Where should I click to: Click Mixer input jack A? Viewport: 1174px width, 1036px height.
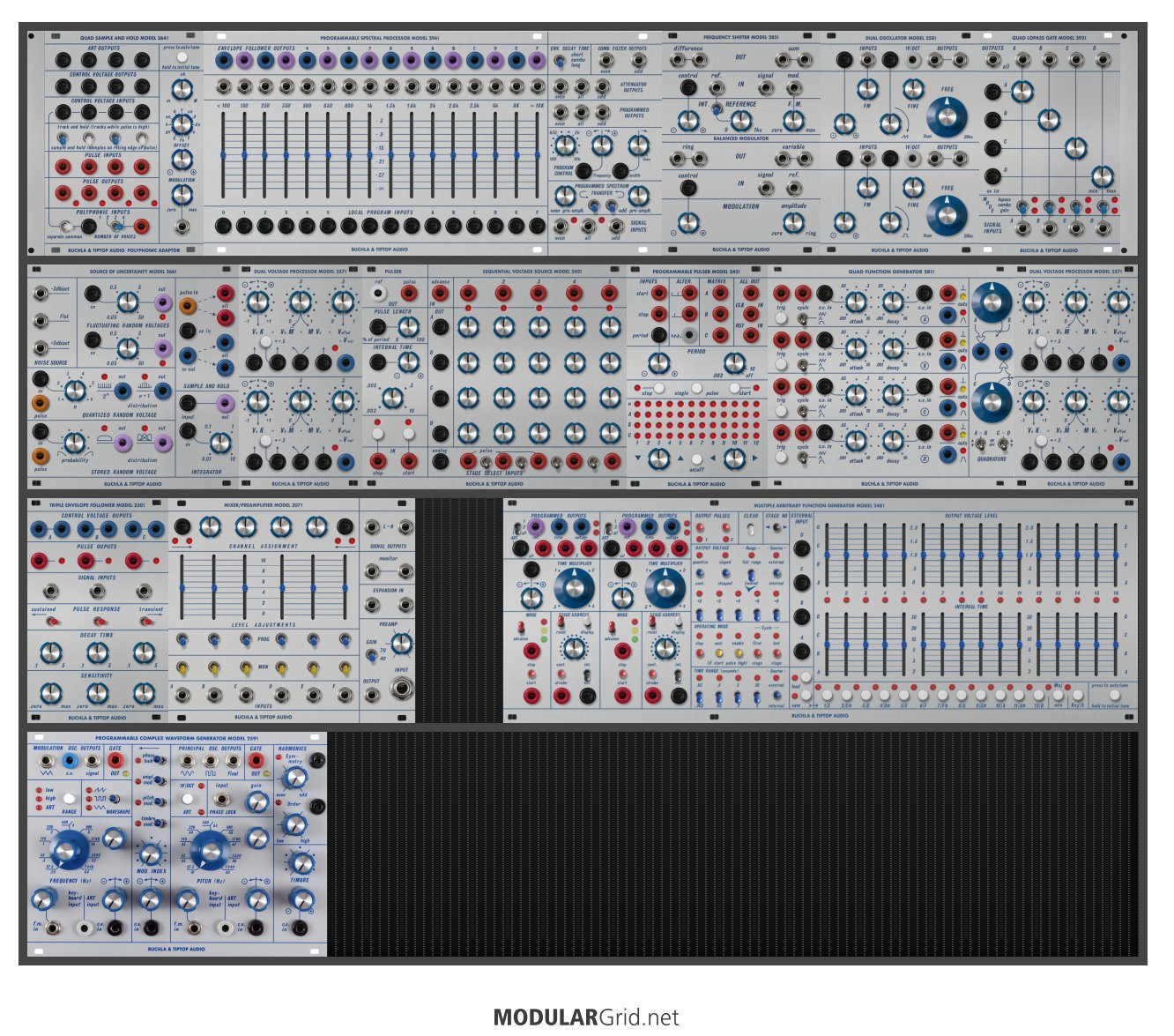[x=182, y=696]
